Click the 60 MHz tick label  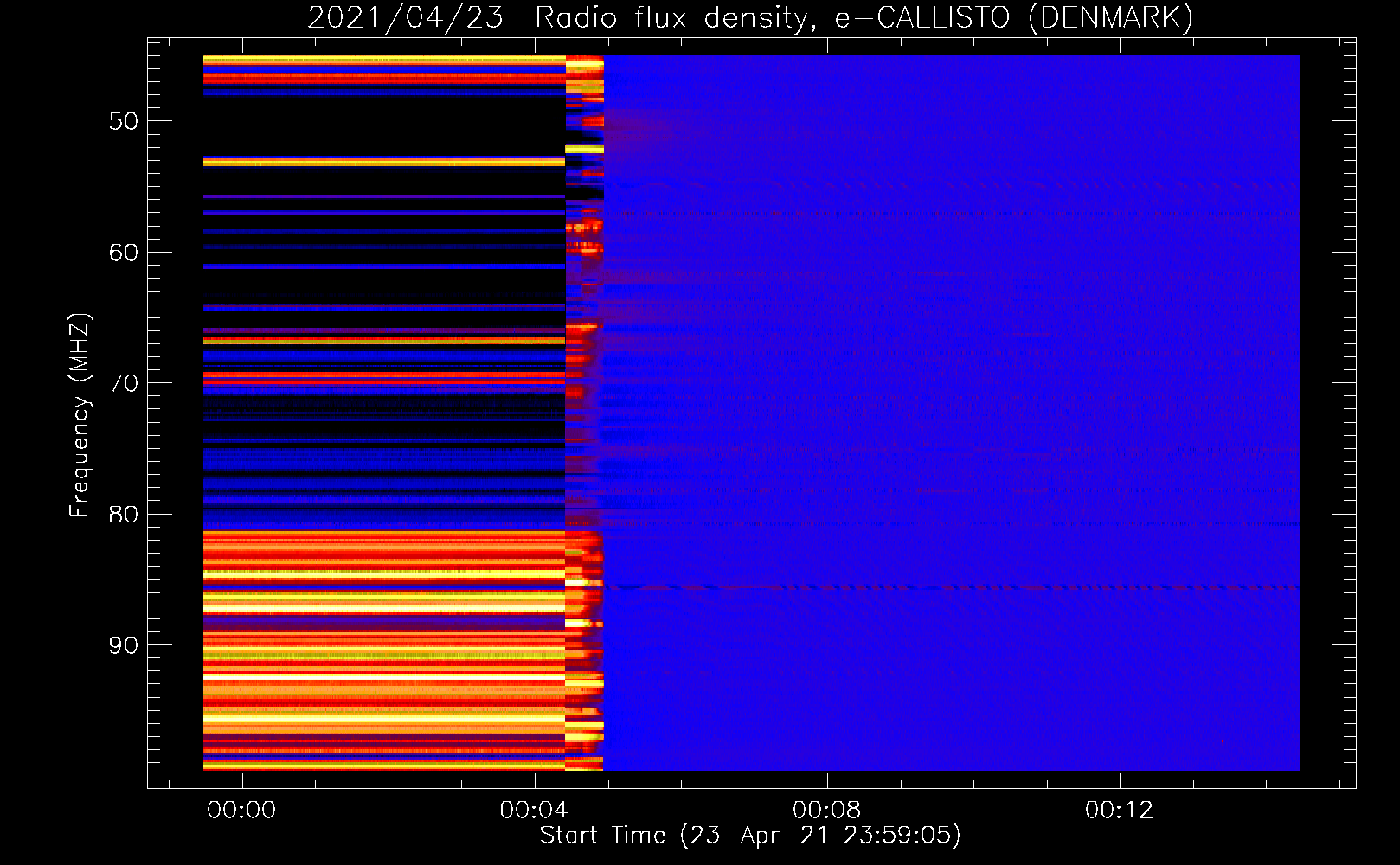(124, 253)
